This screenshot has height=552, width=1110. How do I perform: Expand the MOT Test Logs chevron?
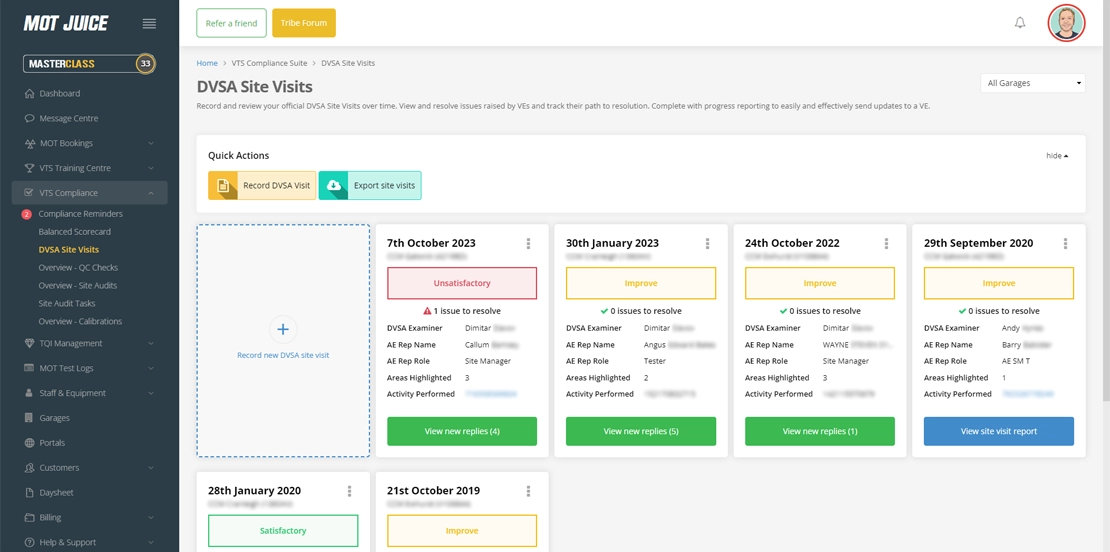[x=151, y=368]
